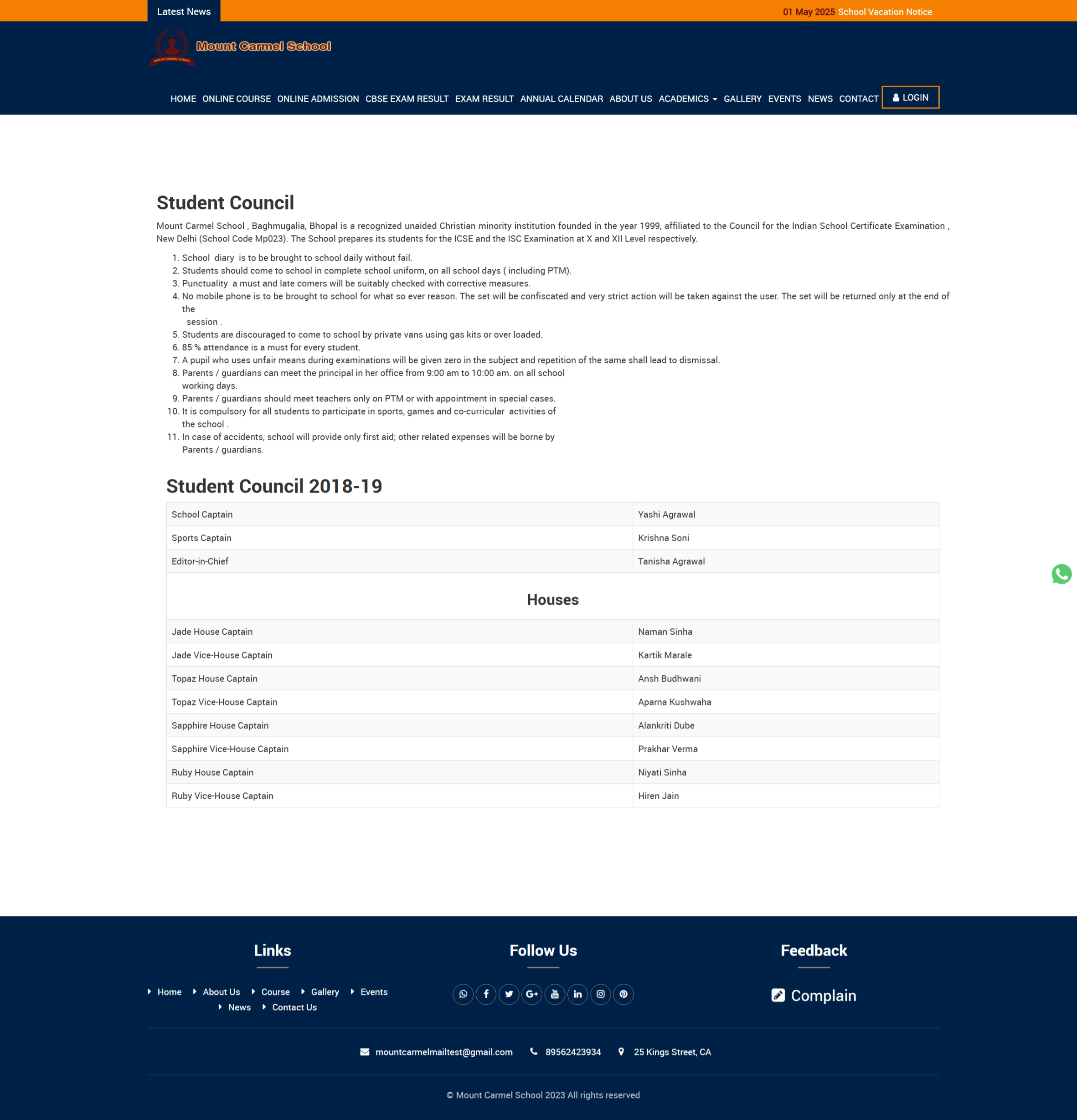Click the LOGIN button
Screen dimensions: 1077x1120
coord(910,97)
